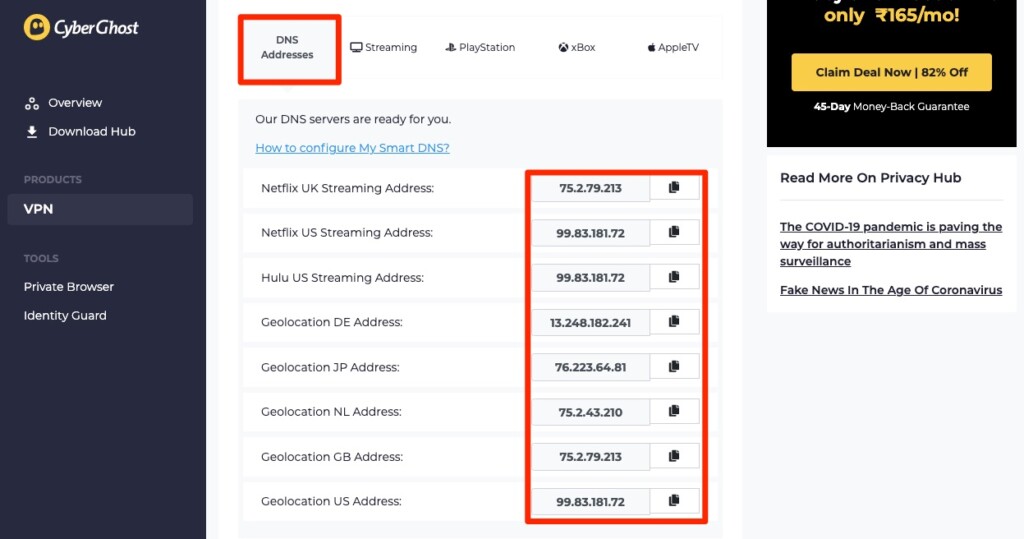Click the Geolocation JP Address label
Screen dimensions: 1024x539
coord(330,367)
